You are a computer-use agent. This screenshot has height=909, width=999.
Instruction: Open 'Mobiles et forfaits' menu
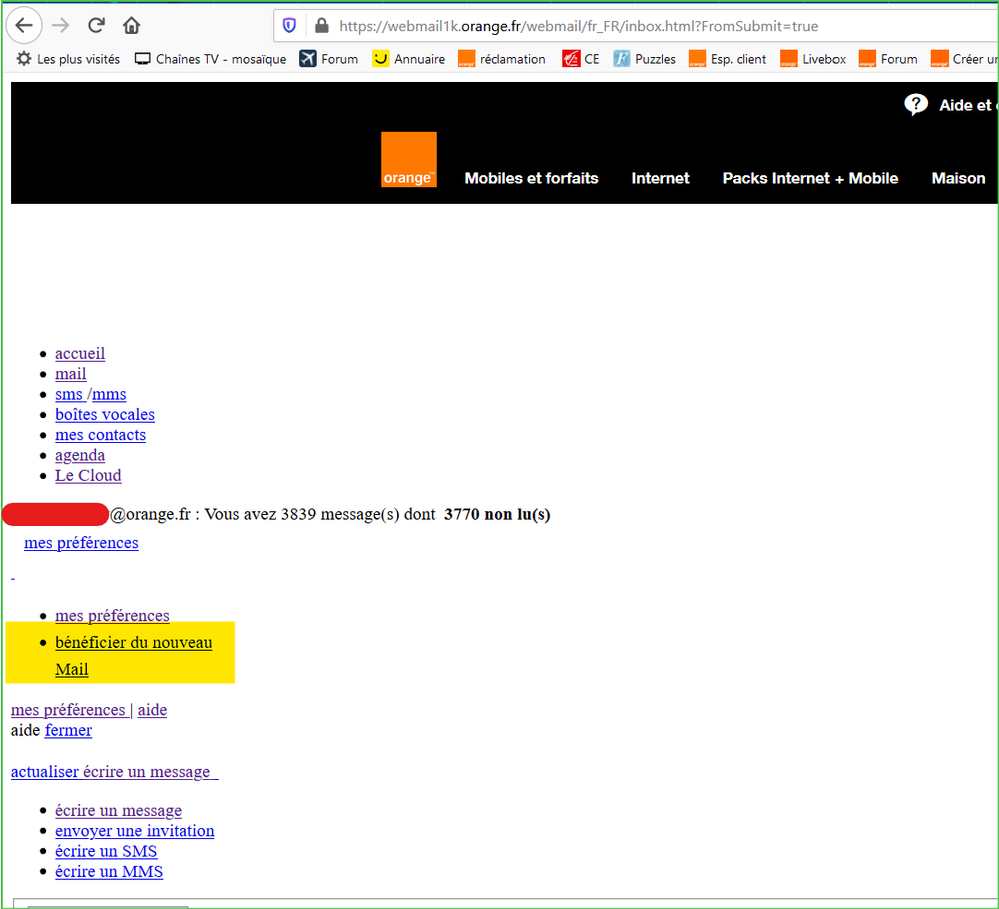tap(531, 178)
